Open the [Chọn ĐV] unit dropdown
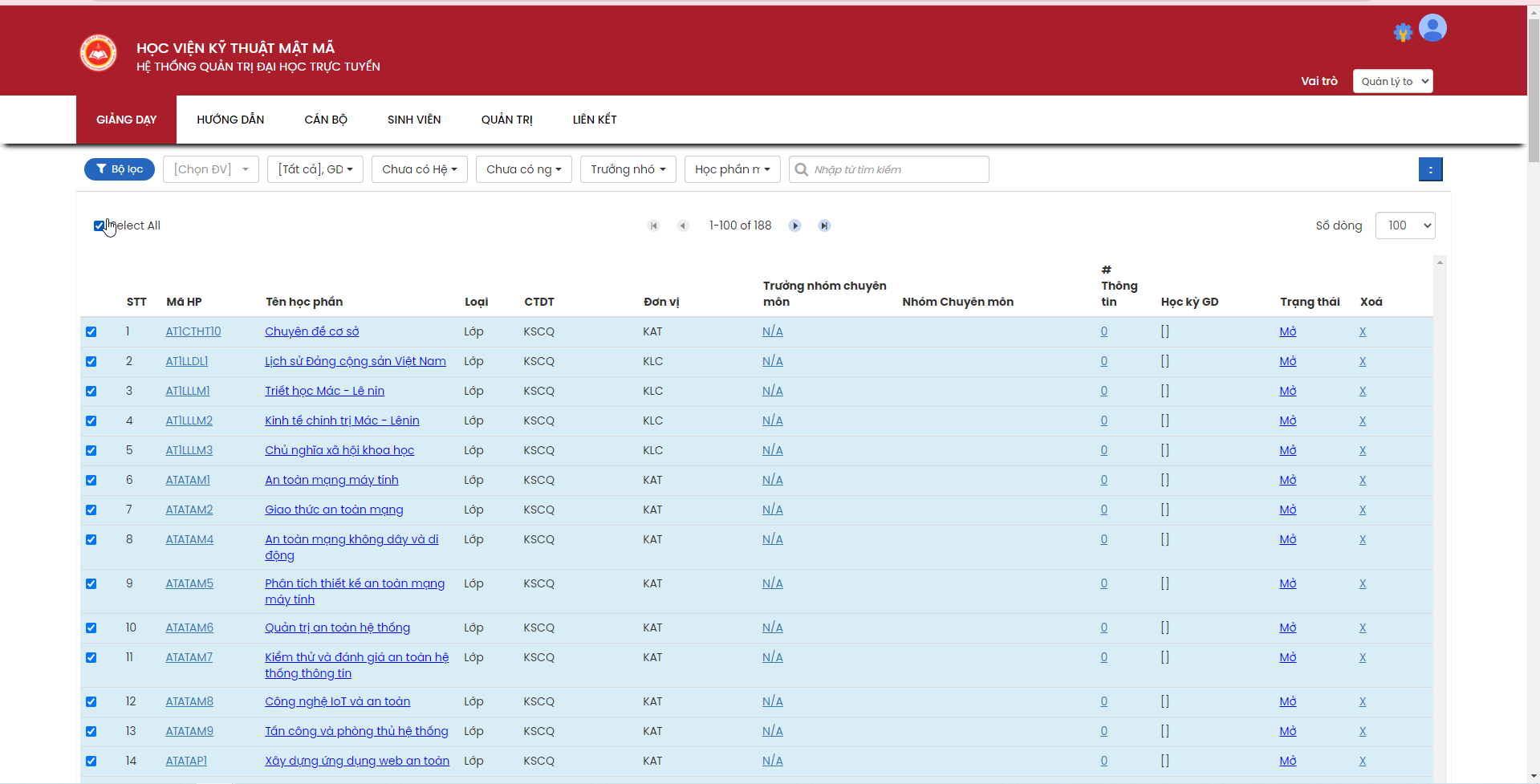The height and width of the screenshot is (784, 1540). (x=211, y=169)
